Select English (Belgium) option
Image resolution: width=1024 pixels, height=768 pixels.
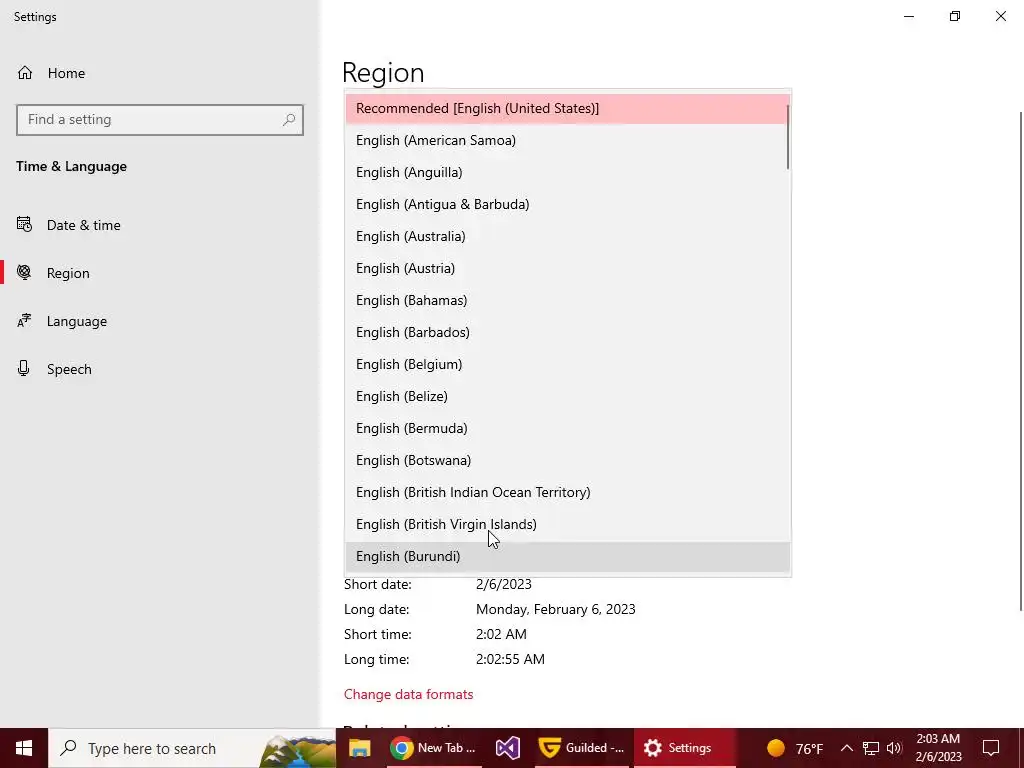pyautogui.click(x=568, y=364)
